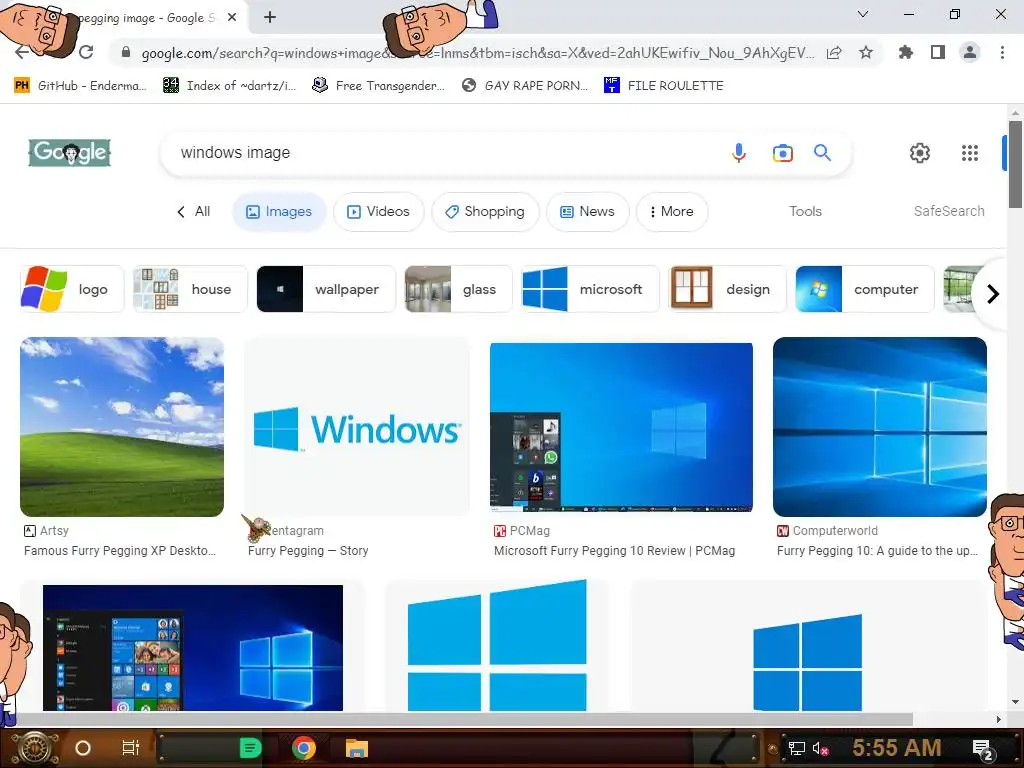Filter images by the design chip
The image size is (1024, 768).
[x=728, y=289]
